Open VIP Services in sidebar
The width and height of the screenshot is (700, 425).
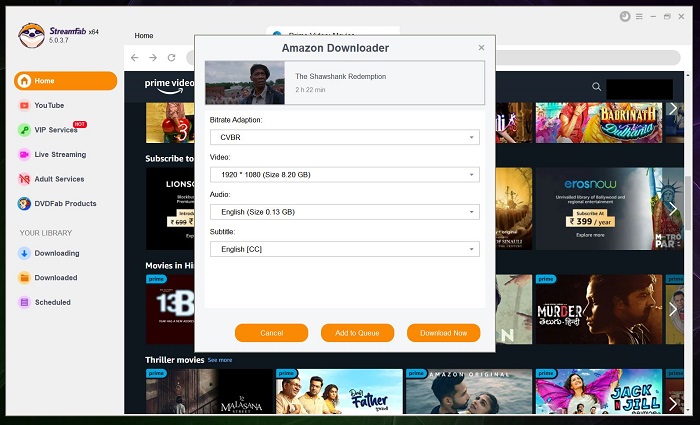coord(55,130)
